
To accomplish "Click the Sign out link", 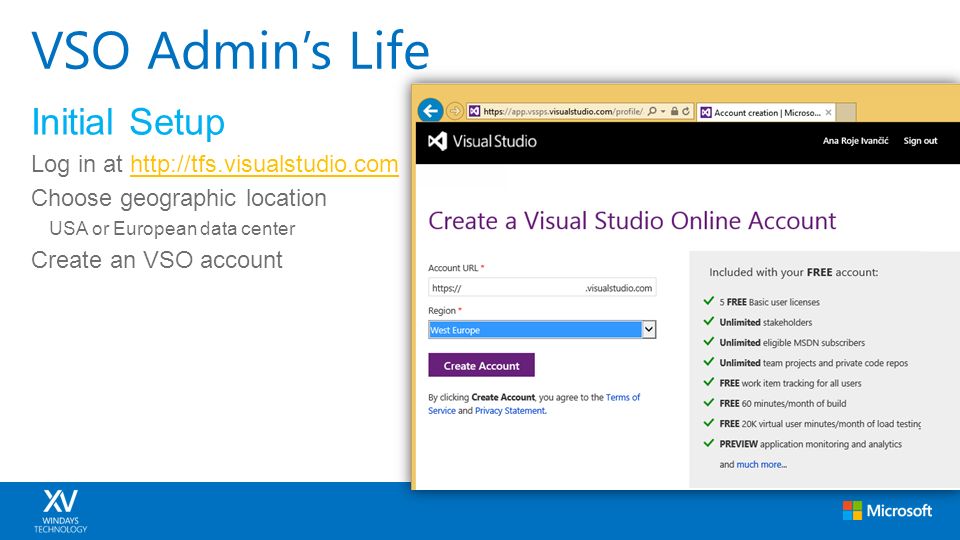I will (x=920, y=141).
